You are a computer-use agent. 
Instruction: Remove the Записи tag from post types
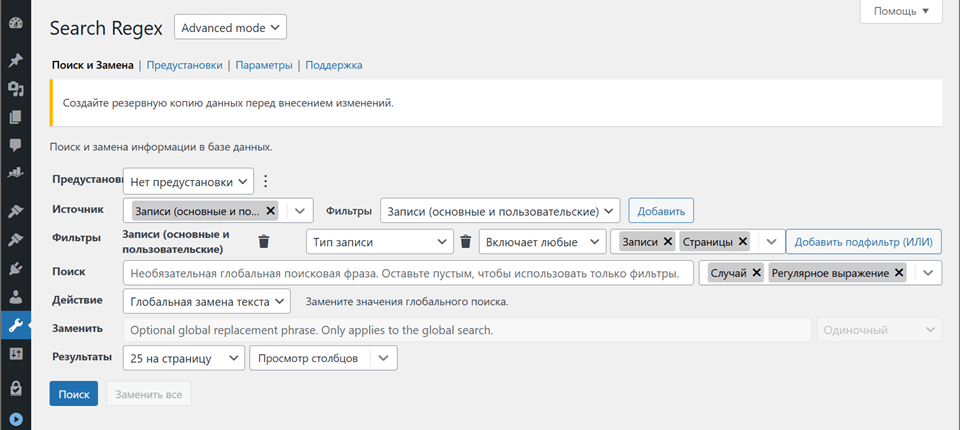click(667, 242)
